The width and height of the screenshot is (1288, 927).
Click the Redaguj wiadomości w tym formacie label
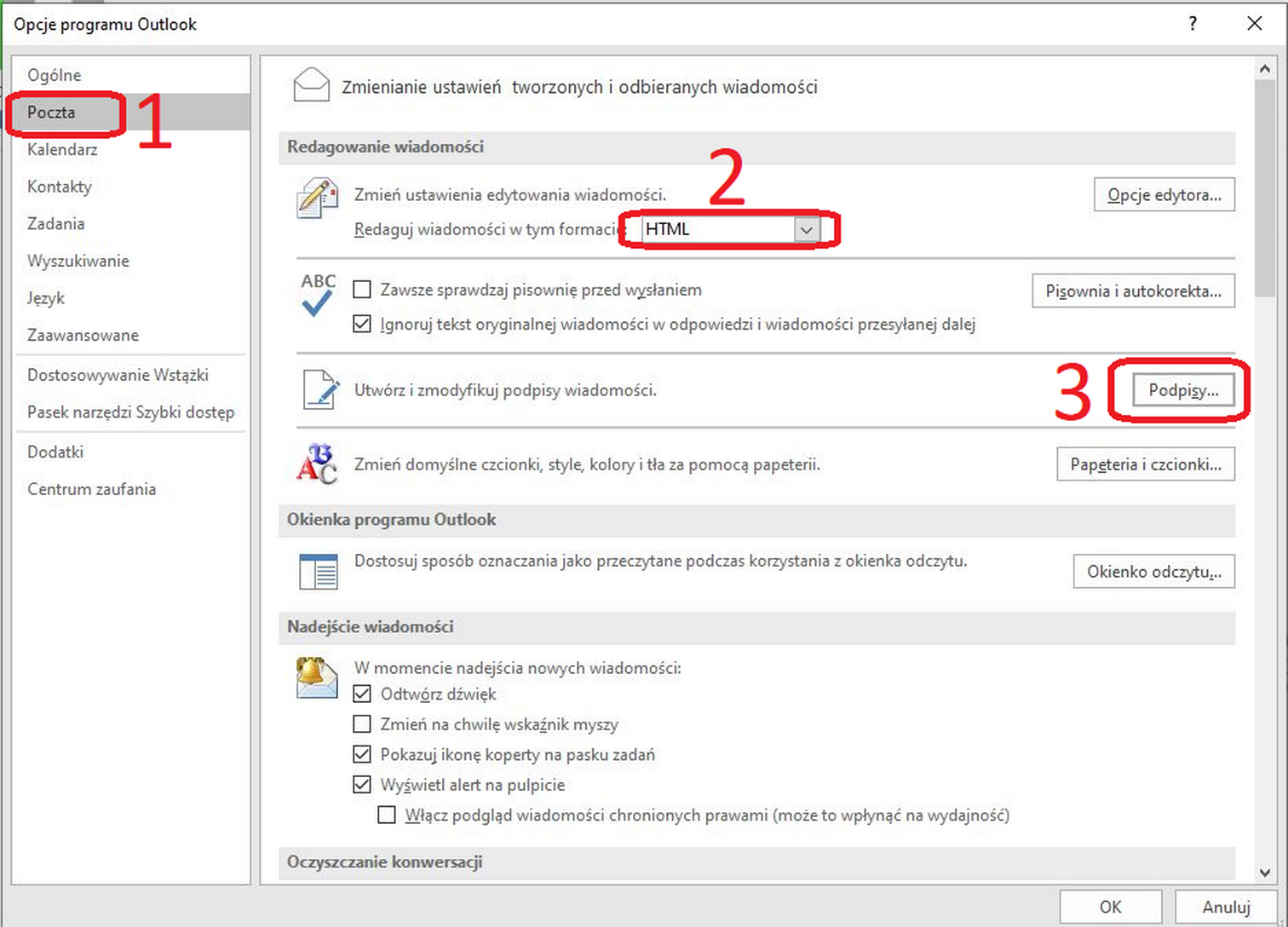[x=491, y=229]
